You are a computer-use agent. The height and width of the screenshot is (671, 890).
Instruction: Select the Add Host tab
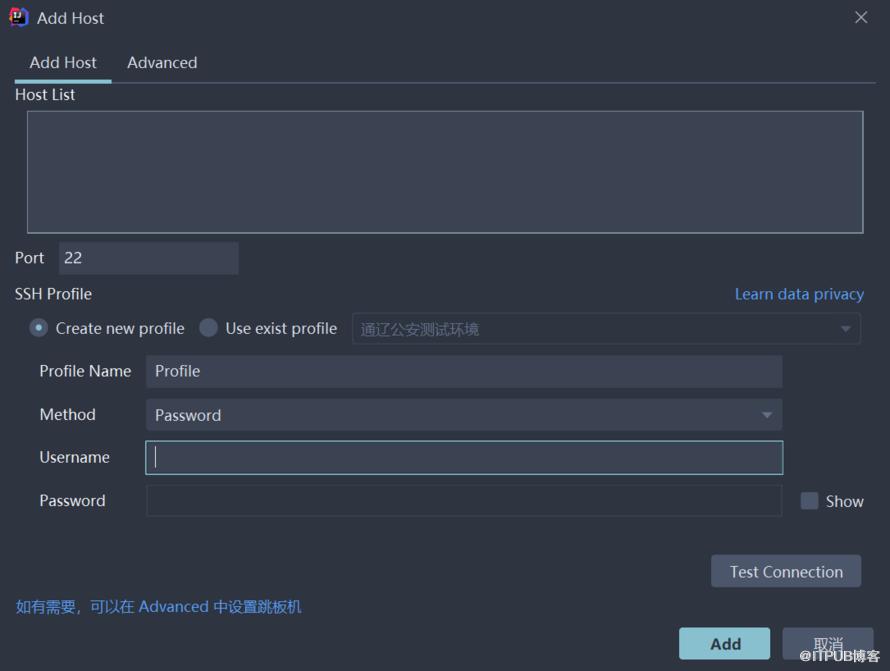tap(63, 62)
